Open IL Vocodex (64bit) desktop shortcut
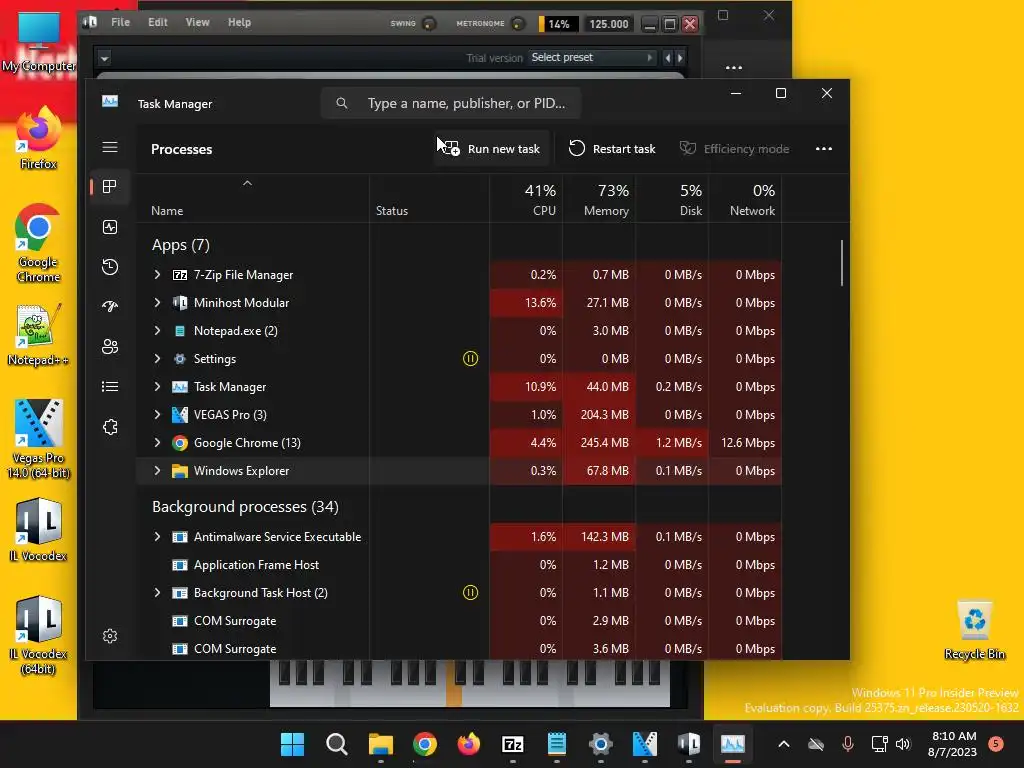 click(x=38, y=635)
